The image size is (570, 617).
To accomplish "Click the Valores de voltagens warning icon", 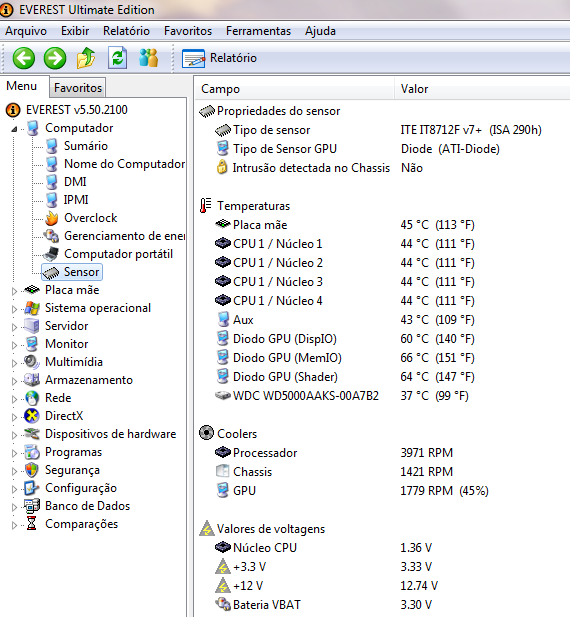I will coord(207,529).
